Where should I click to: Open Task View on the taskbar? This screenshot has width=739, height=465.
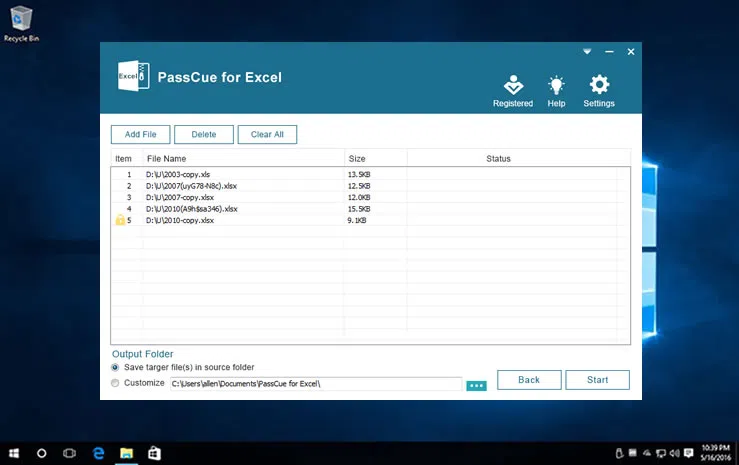pyautogui.click(x=69, y=453)
